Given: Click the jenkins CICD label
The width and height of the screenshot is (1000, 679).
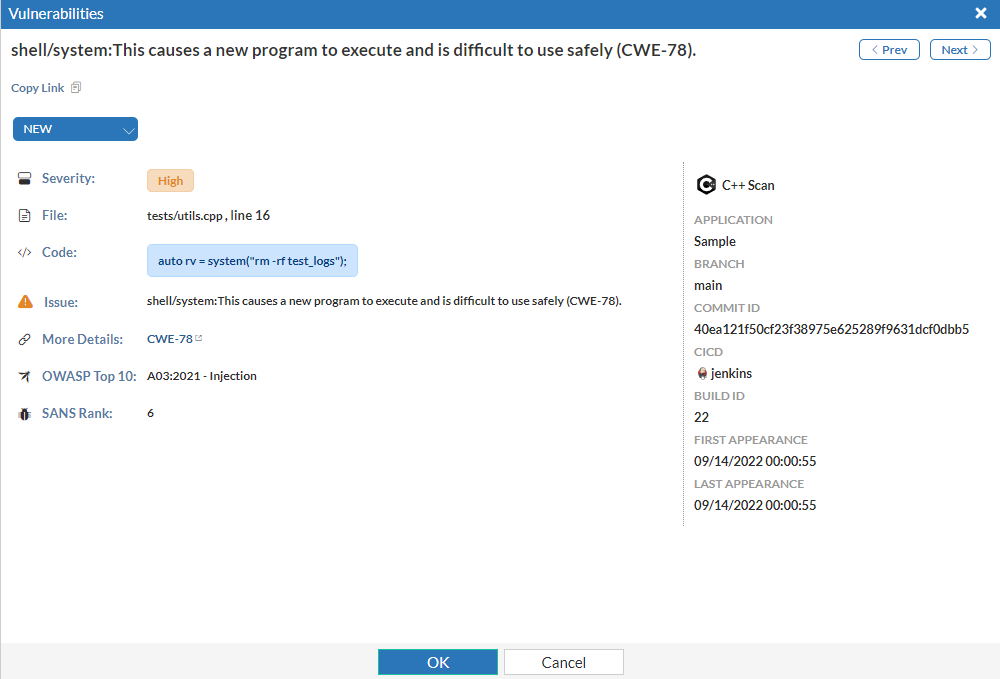Looking at the screenshot, I should [731, 374].
